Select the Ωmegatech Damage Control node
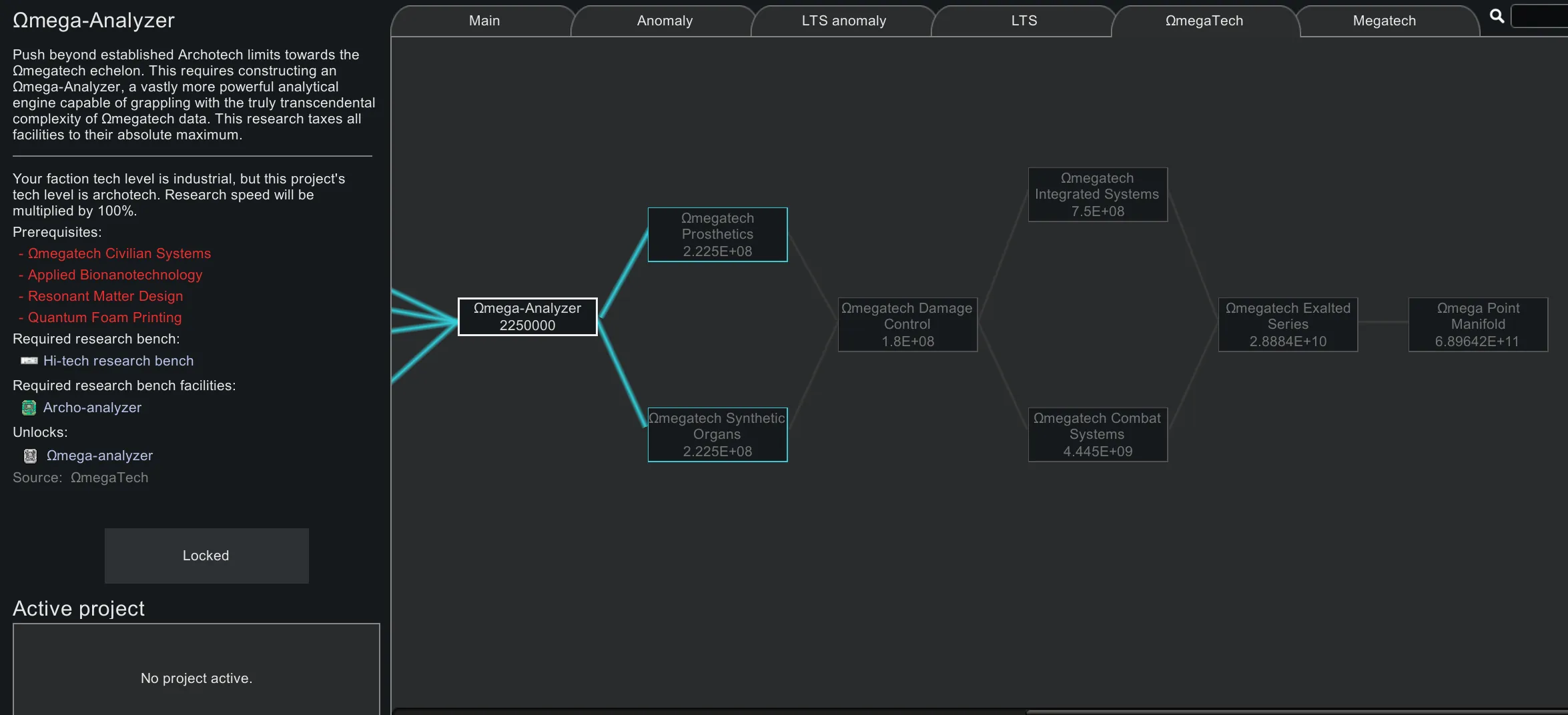Image resolution: width=1568 pixels, height=715 pixels. (907, 325)
